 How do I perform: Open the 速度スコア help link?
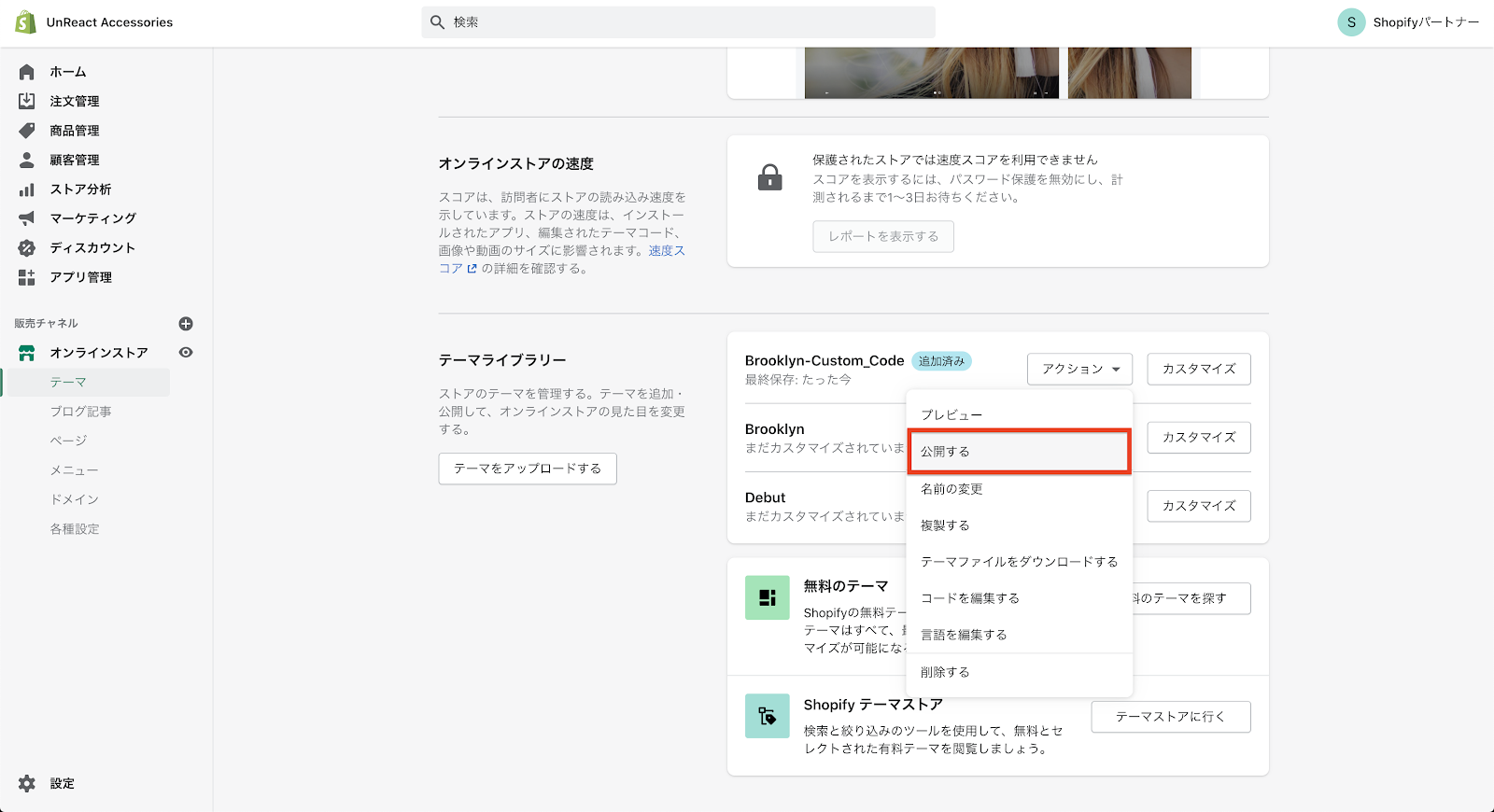[x=666, y=251]
